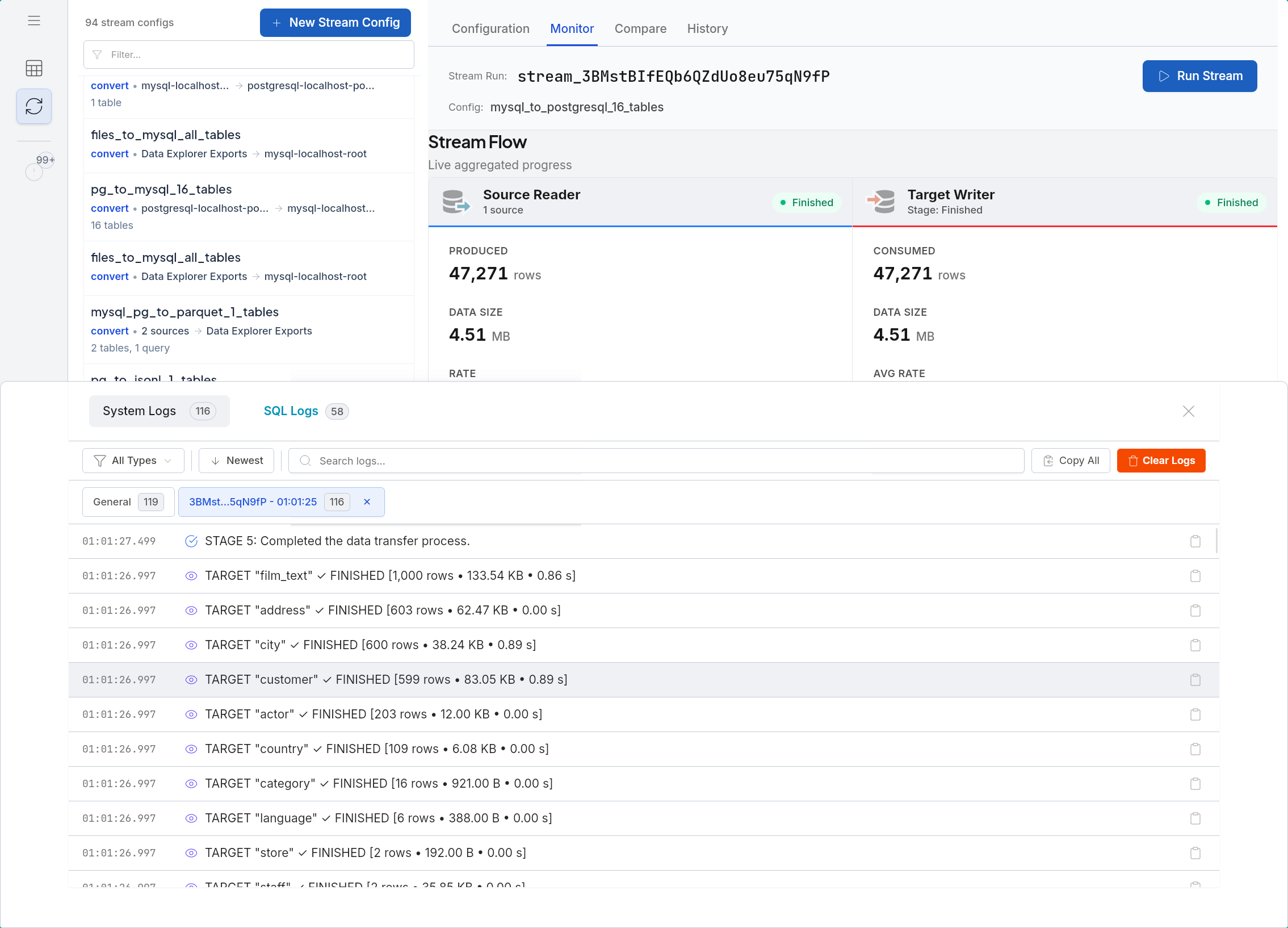Click the PRODUCED 47,271 rows value
Viewport: 1288px width, 928px height.
(x=494, y=274)
